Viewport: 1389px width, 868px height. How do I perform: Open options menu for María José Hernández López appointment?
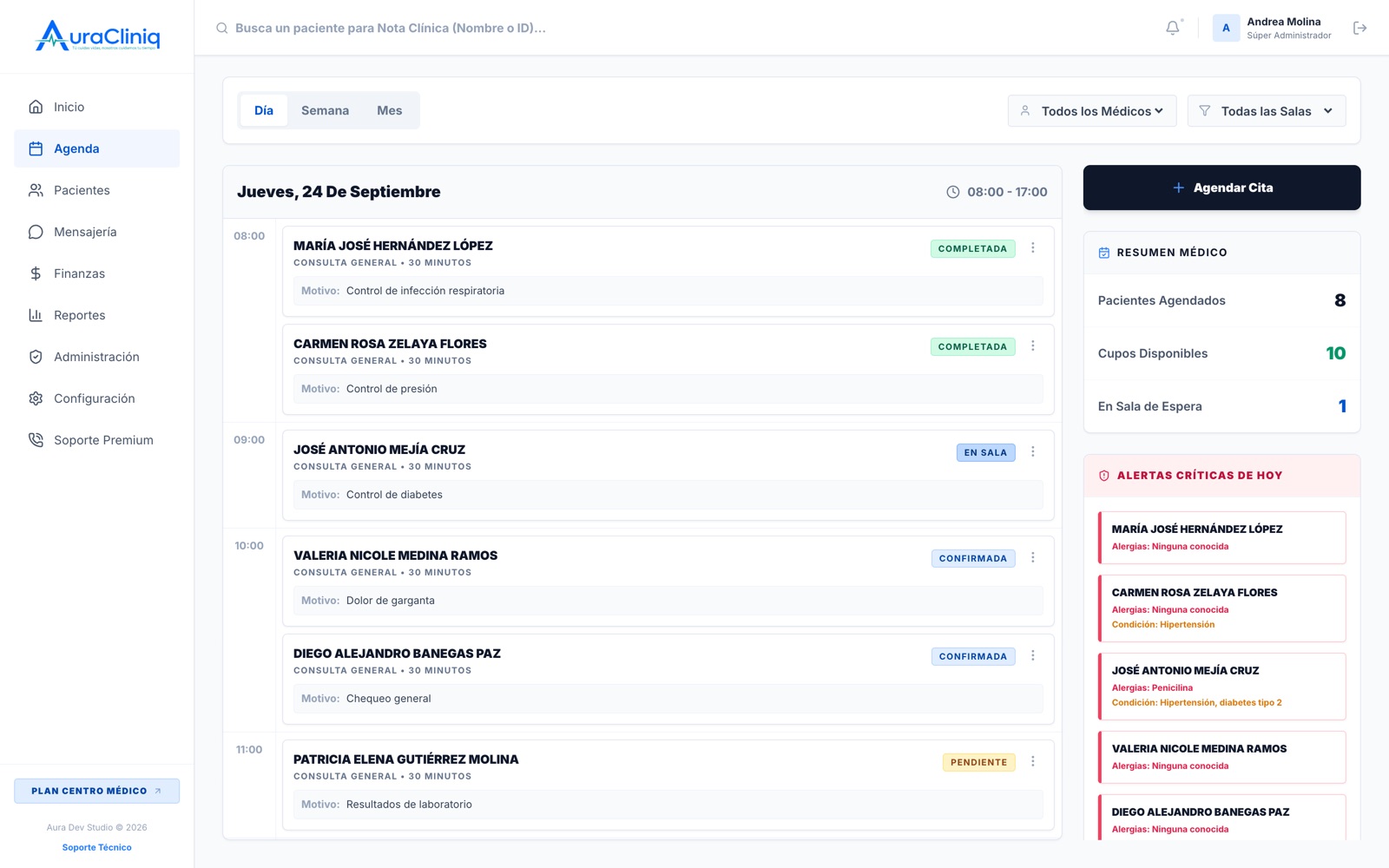click(1033, 247)
